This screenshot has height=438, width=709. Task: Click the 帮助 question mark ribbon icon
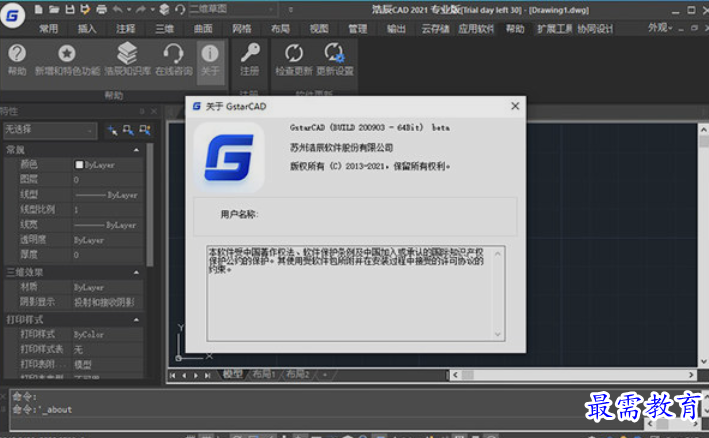(17, 59)
